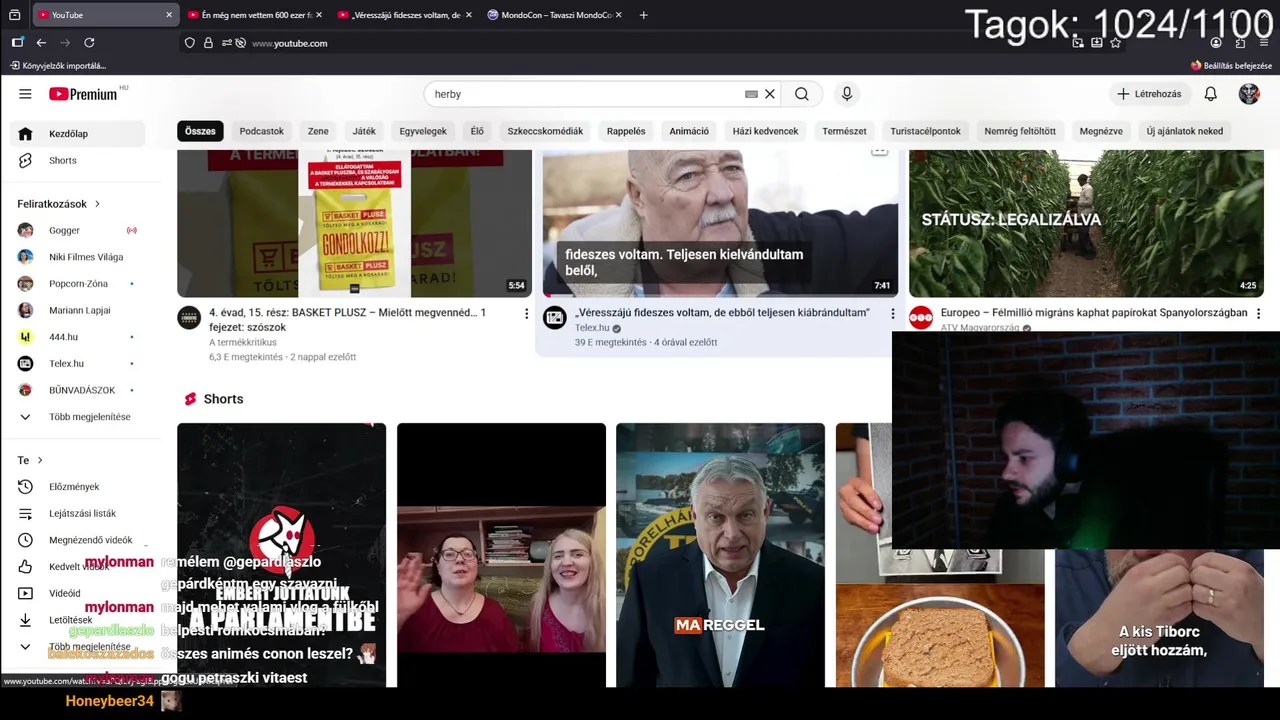Start voice search with the microphone
This screenshot has height=720, width=1280.
tap(847, 94)
